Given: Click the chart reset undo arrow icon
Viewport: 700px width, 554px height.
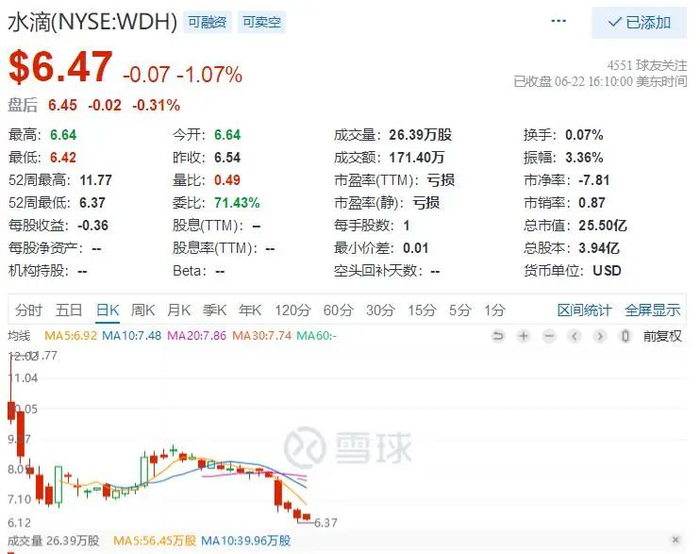Looking at the screenshot, I should coord(498,336).
